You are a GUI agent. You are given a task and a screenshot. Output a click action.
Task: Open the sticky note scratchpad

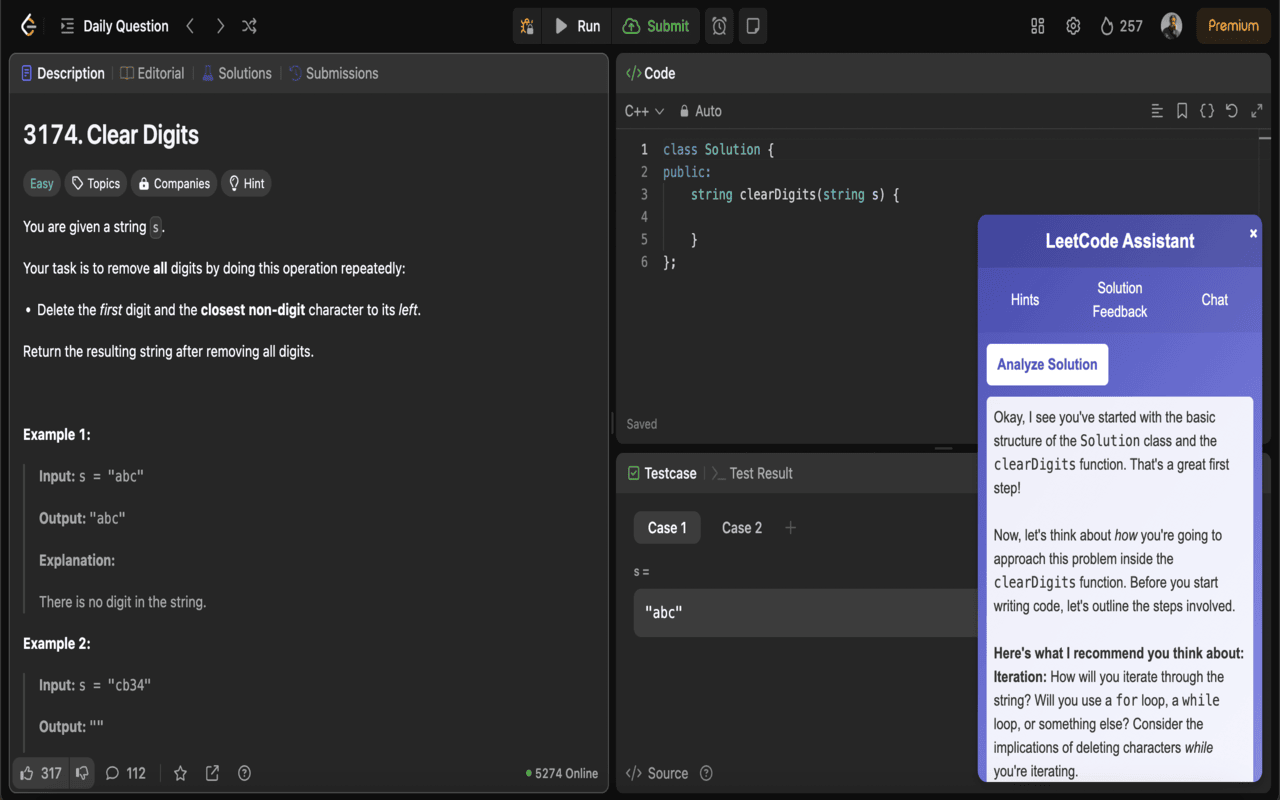[x=752, y=25]
